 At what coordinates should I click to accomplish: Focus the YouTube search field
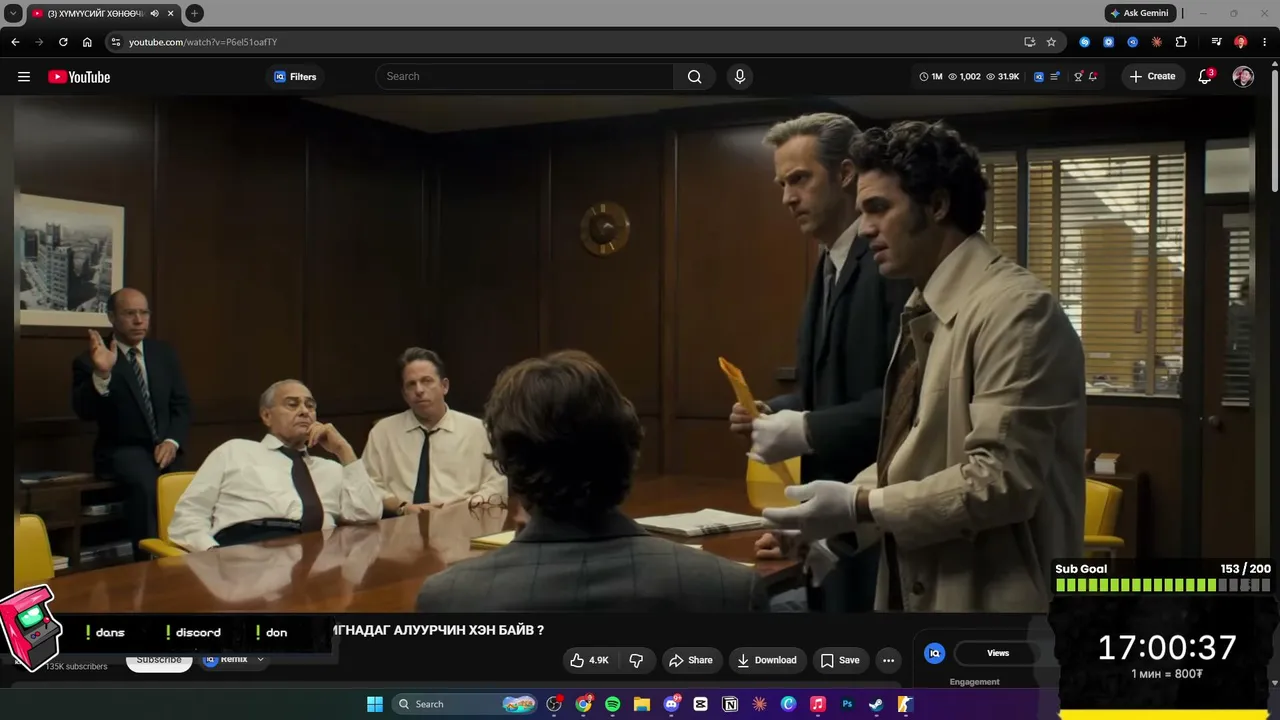524,77
